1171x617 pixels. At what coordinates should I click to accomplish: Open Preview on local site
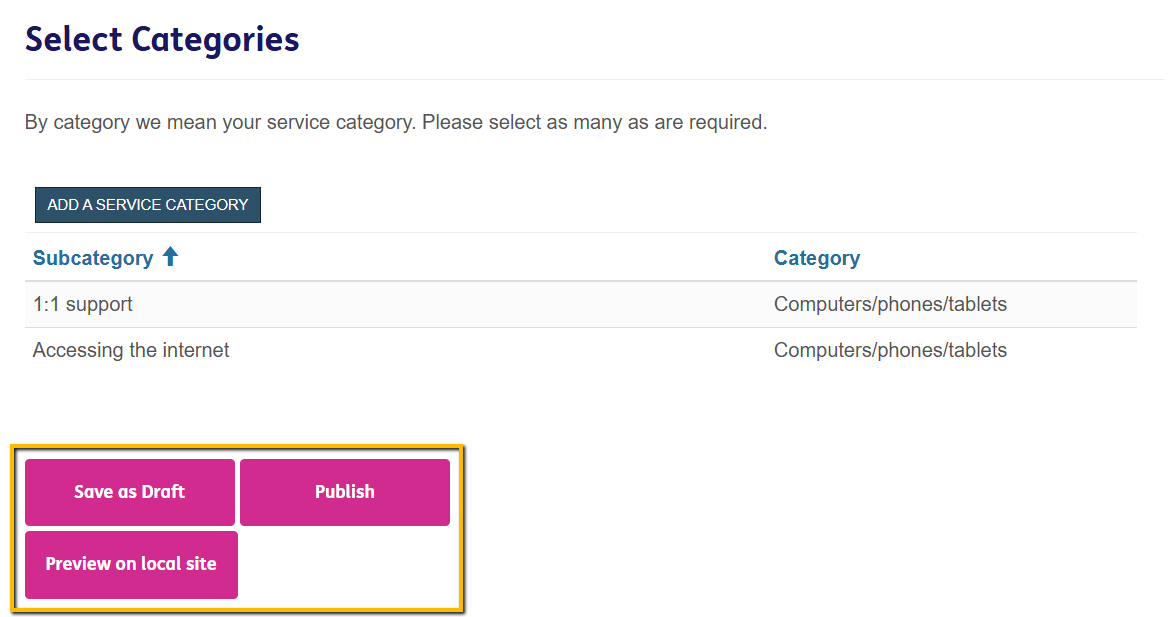(131, 564)
